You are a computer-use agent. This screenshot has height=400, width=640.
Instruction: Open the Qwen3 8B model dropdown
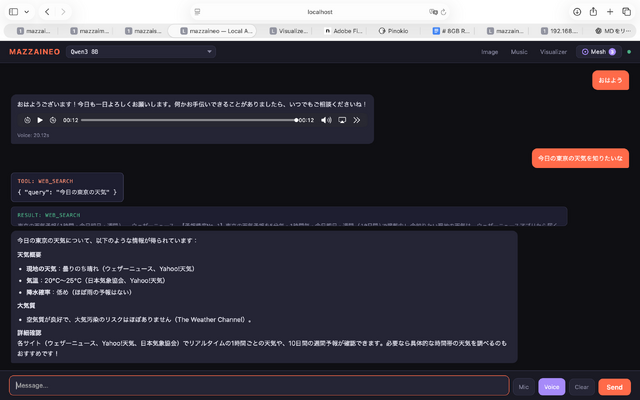[x=151, y=51]
